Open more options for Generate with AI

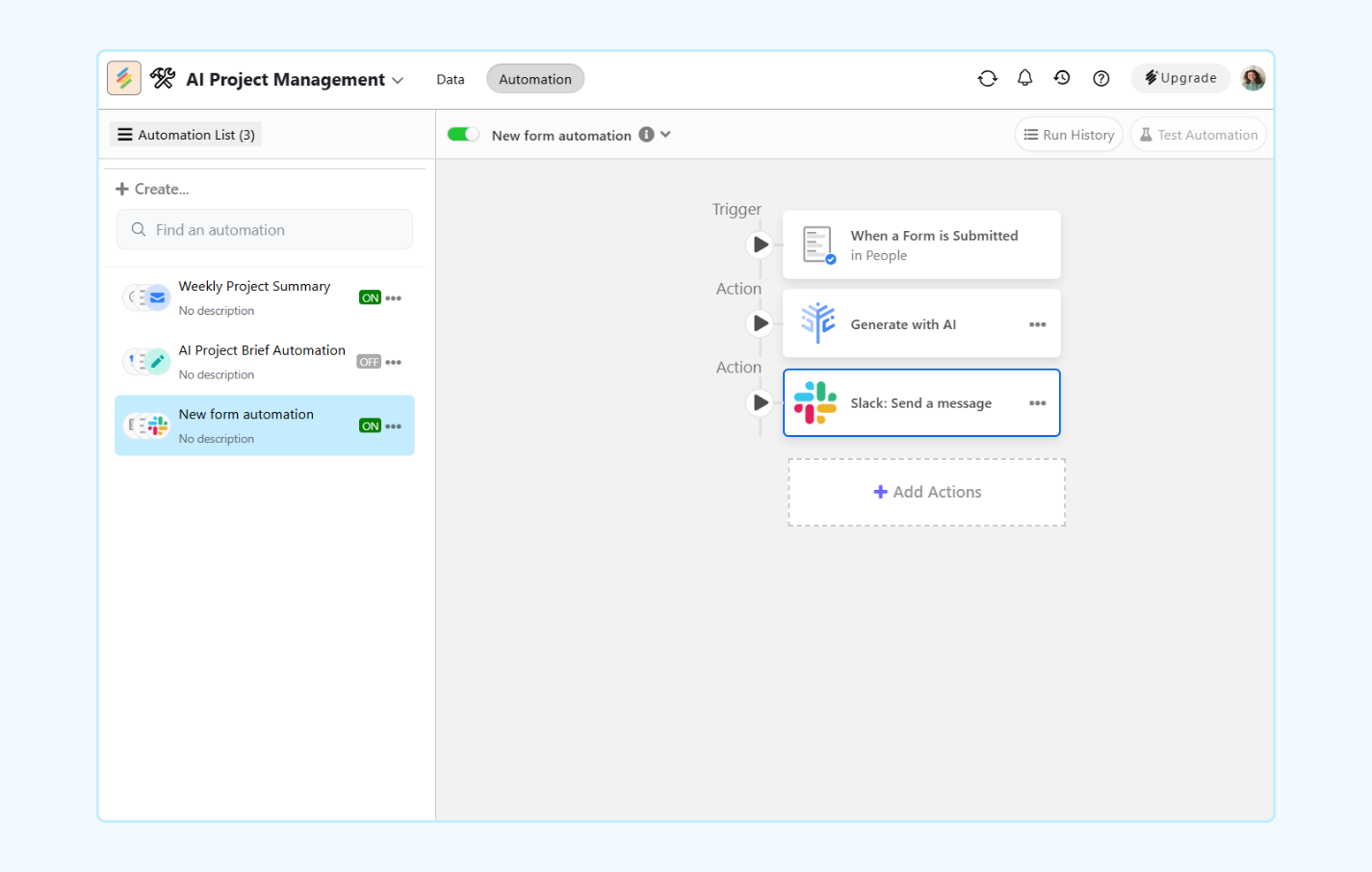(x=1037, y=324)
